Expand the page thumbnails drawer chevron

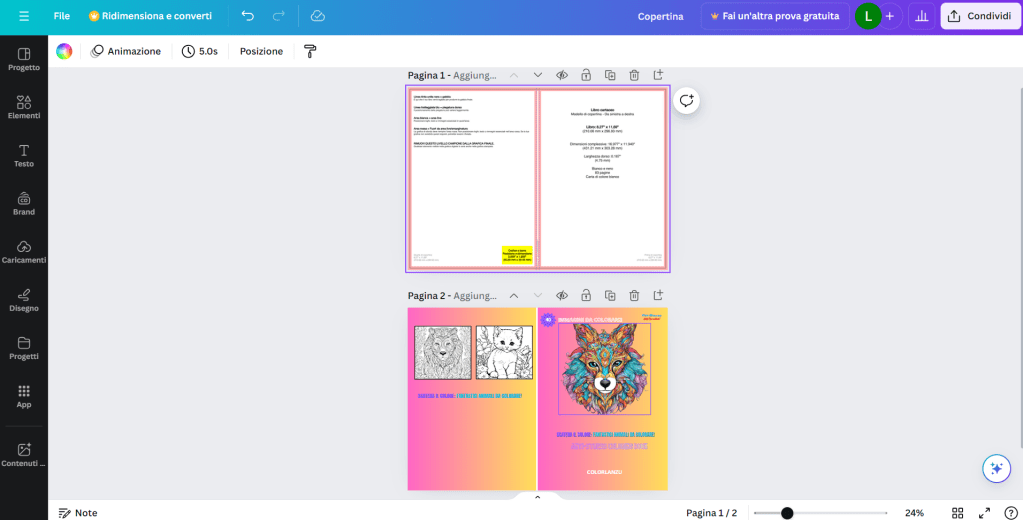pos(537,497)
